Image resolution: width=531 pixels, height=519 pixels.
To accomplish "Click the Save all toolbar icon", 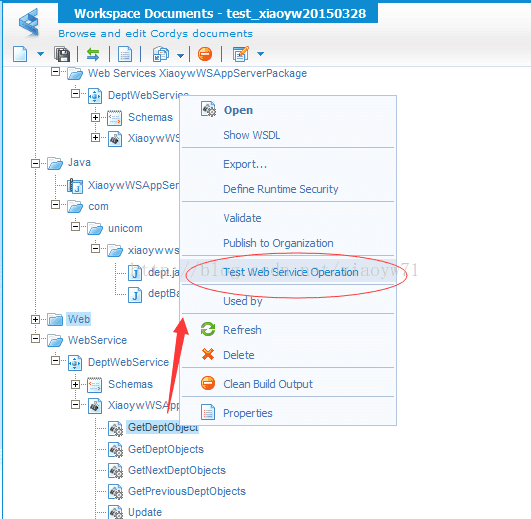I will click(62, 54).
